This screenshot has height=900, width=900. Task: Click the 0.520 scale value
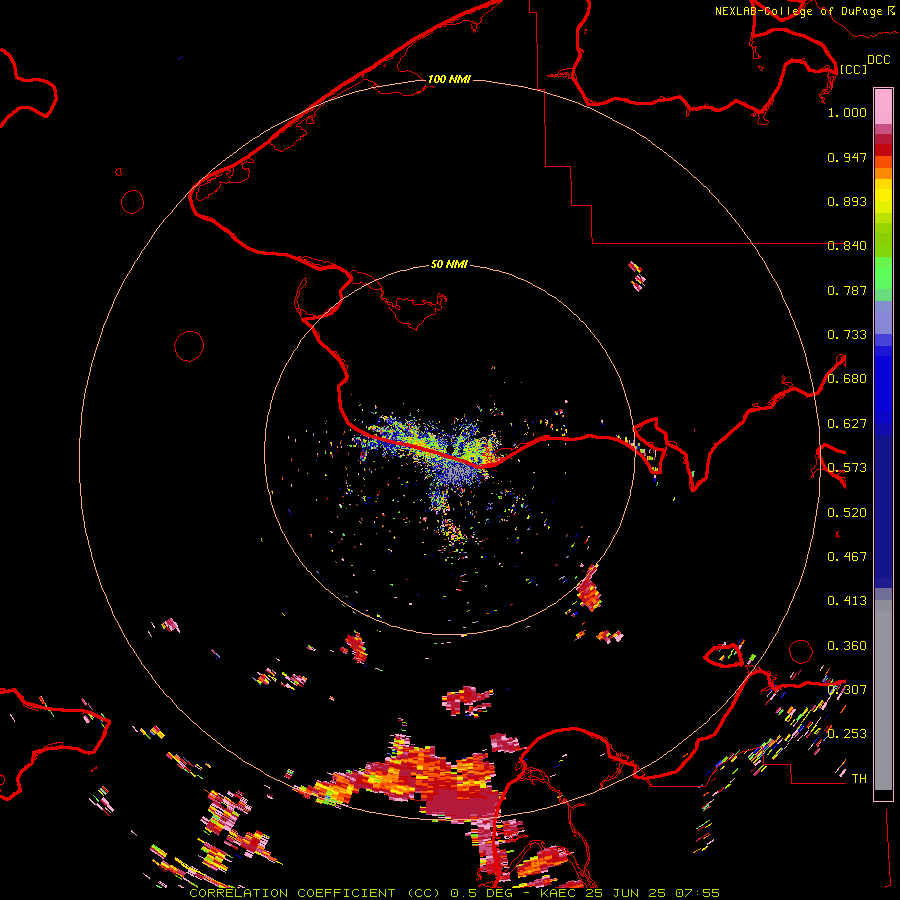[x=847, y=513]
